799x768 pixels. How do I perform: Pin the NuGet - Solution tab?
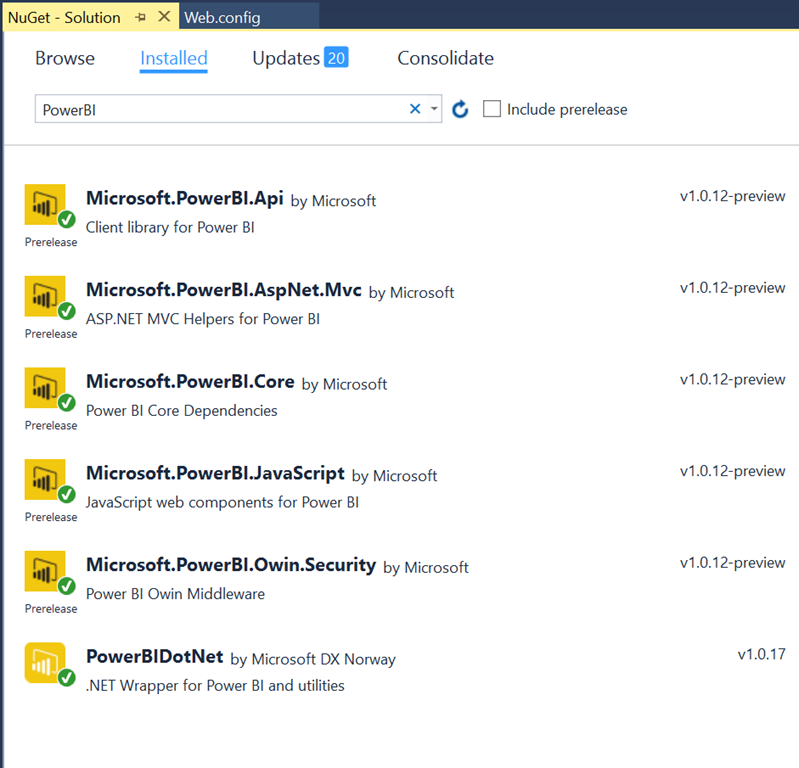[x=140, y=18]
